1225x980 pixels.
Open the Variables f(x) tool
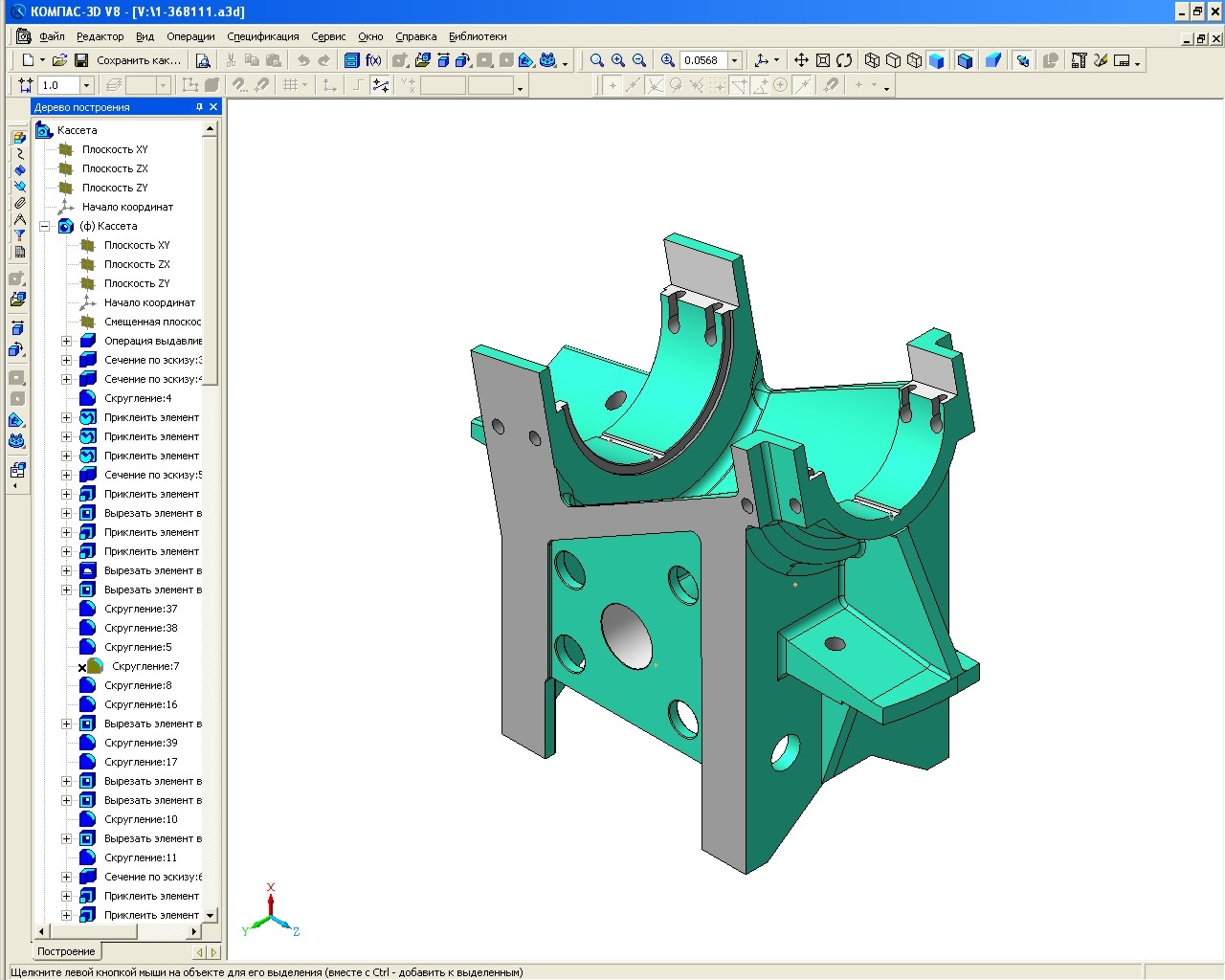coord(373,60)
